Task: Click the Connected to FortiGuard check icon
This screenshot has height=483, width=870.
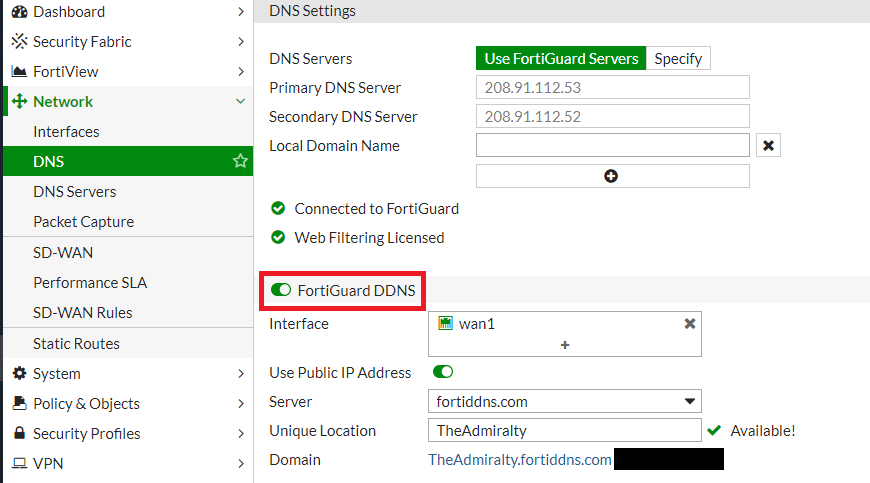Action: [x=278, y=209]
